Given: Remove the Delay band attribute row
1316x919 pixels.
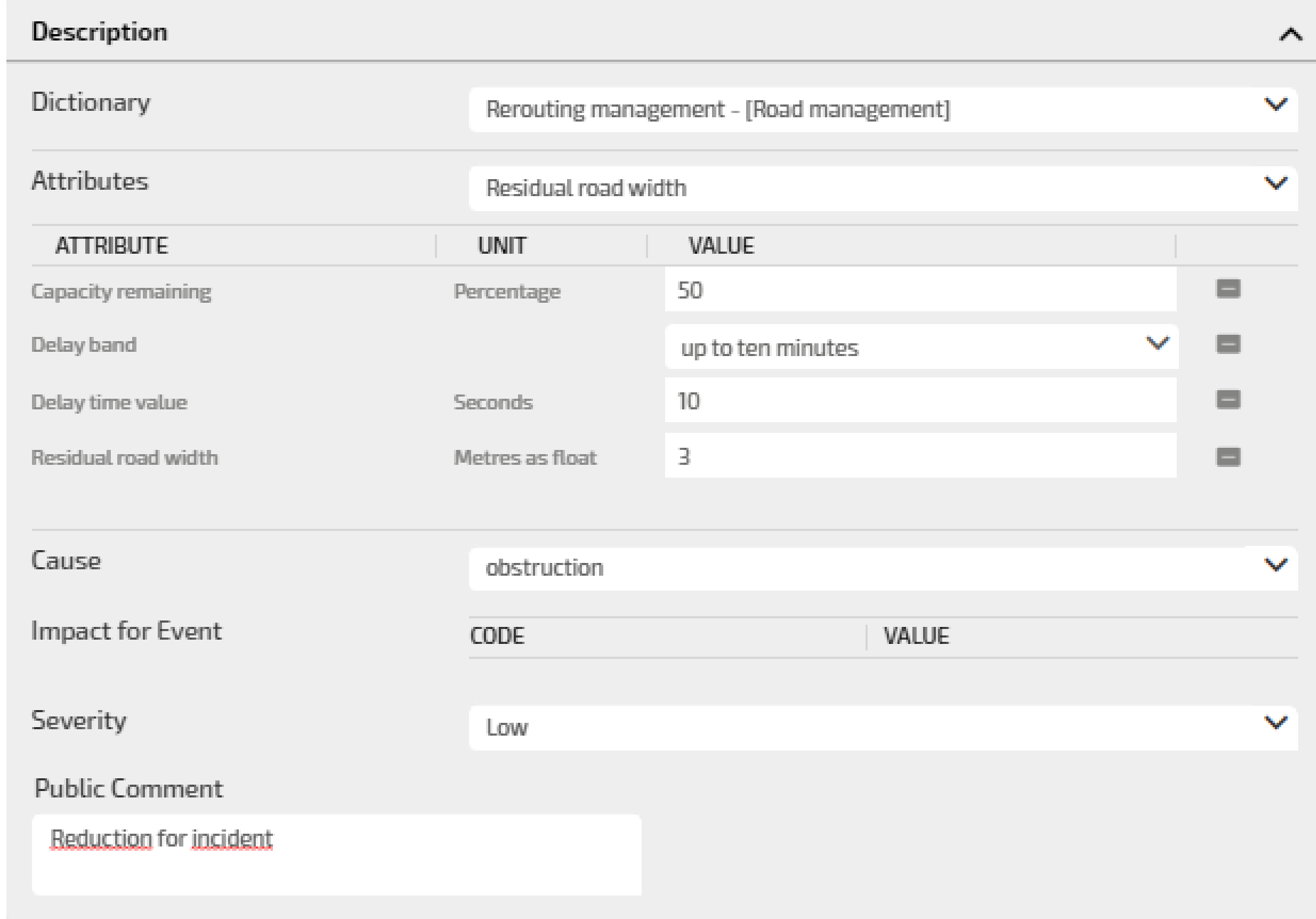Looking at the screenshot, I should [1228, 345].
